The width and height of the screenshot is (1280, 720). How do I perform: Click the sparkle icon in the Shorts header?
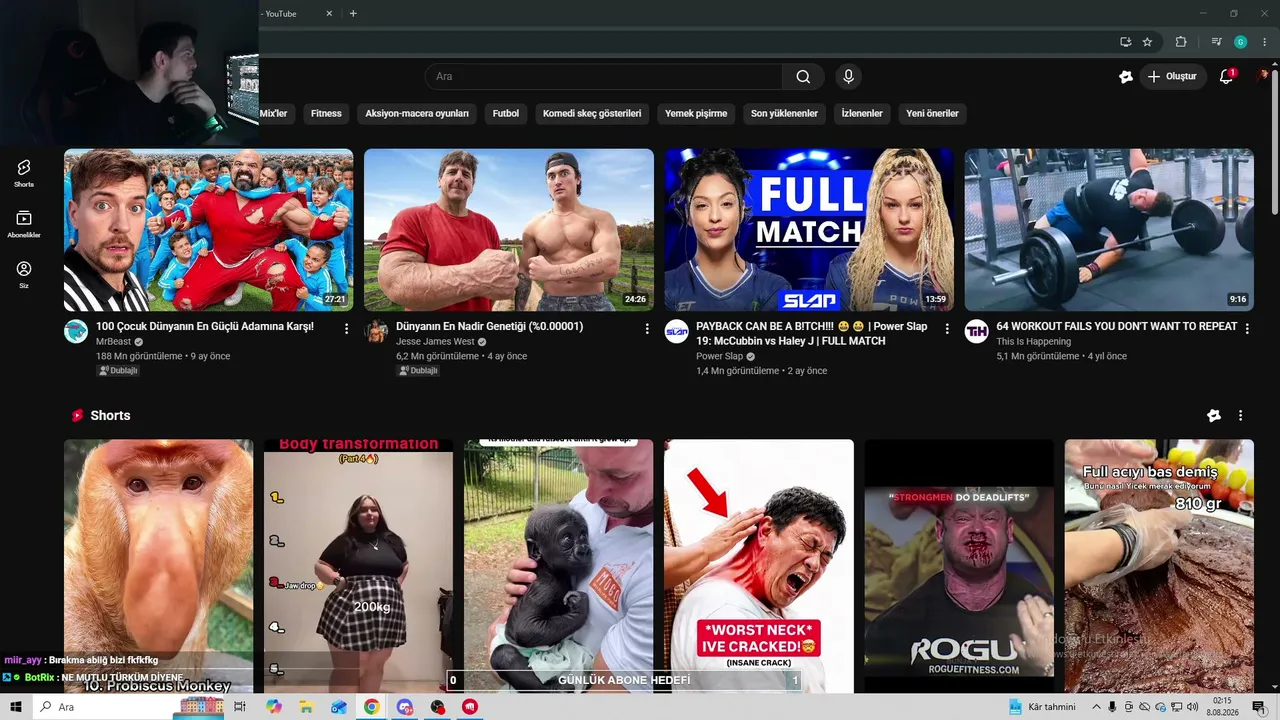click(1213, 415)
